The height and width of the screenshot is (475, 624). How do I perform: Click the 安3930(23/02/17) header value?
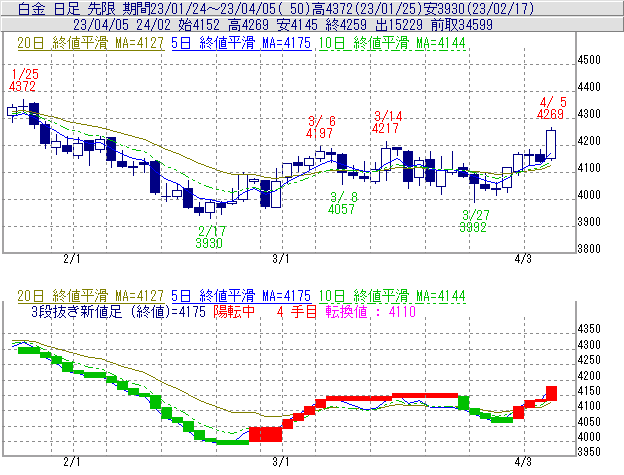click(x=479, y=9)
